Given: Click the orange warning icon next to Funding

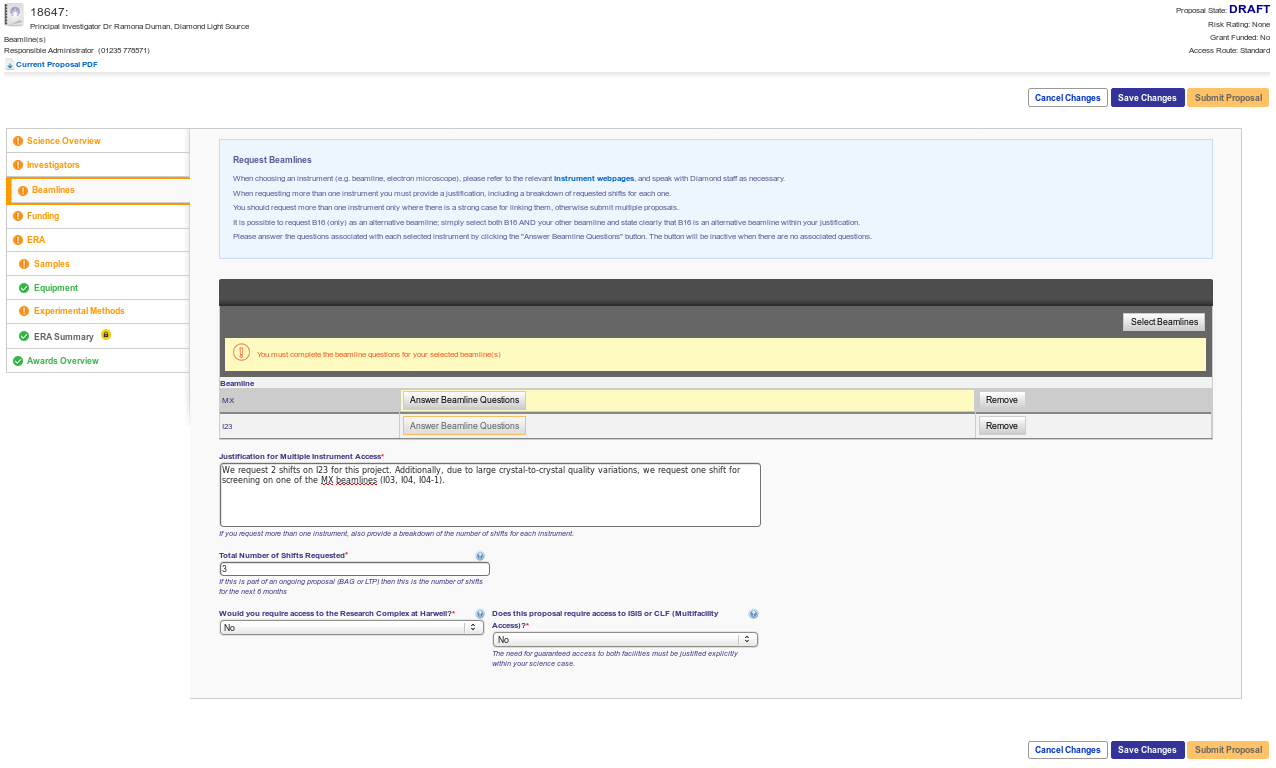Looking at the screenshot, I should (x=18, y=216).
